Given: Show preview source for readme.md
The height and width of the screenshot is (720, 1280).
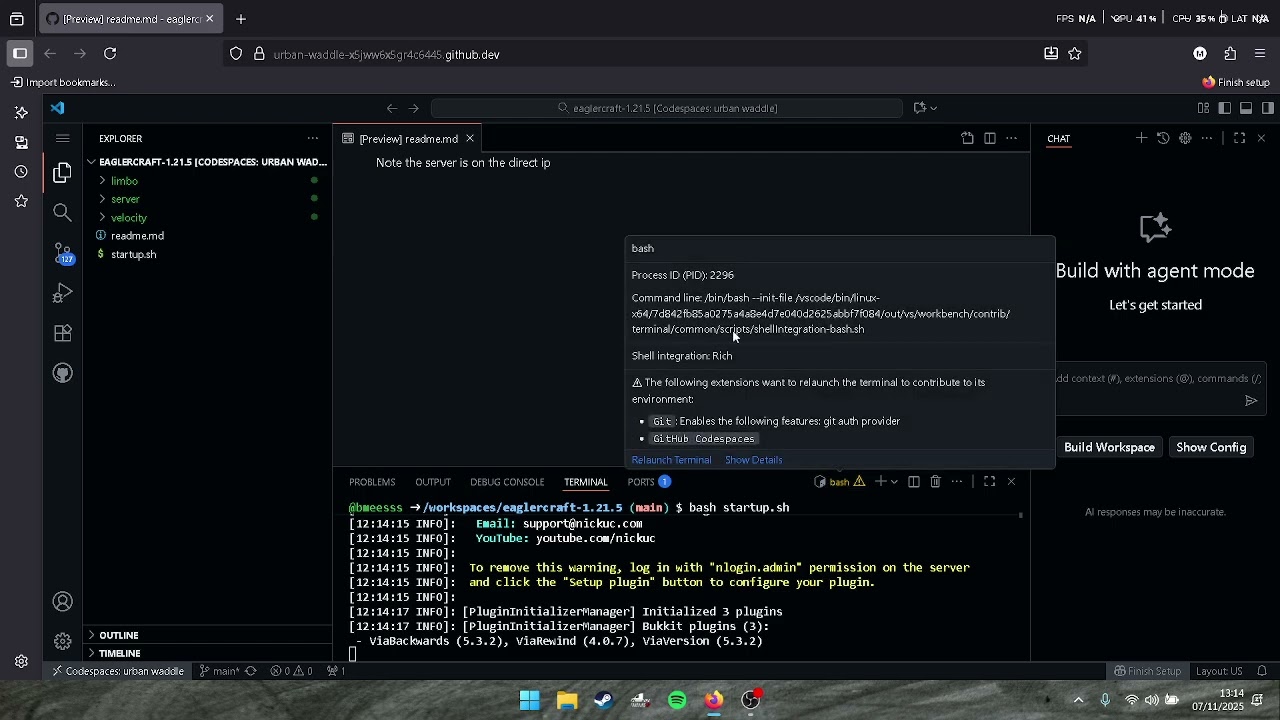Looking at the screenshot, I should click(x=967, y=138).
